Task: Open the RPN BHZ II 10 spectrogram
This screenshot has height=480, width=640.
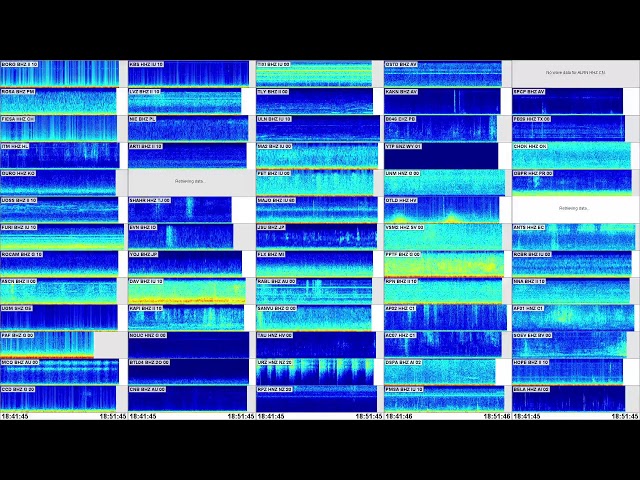Action: (443, 291)
